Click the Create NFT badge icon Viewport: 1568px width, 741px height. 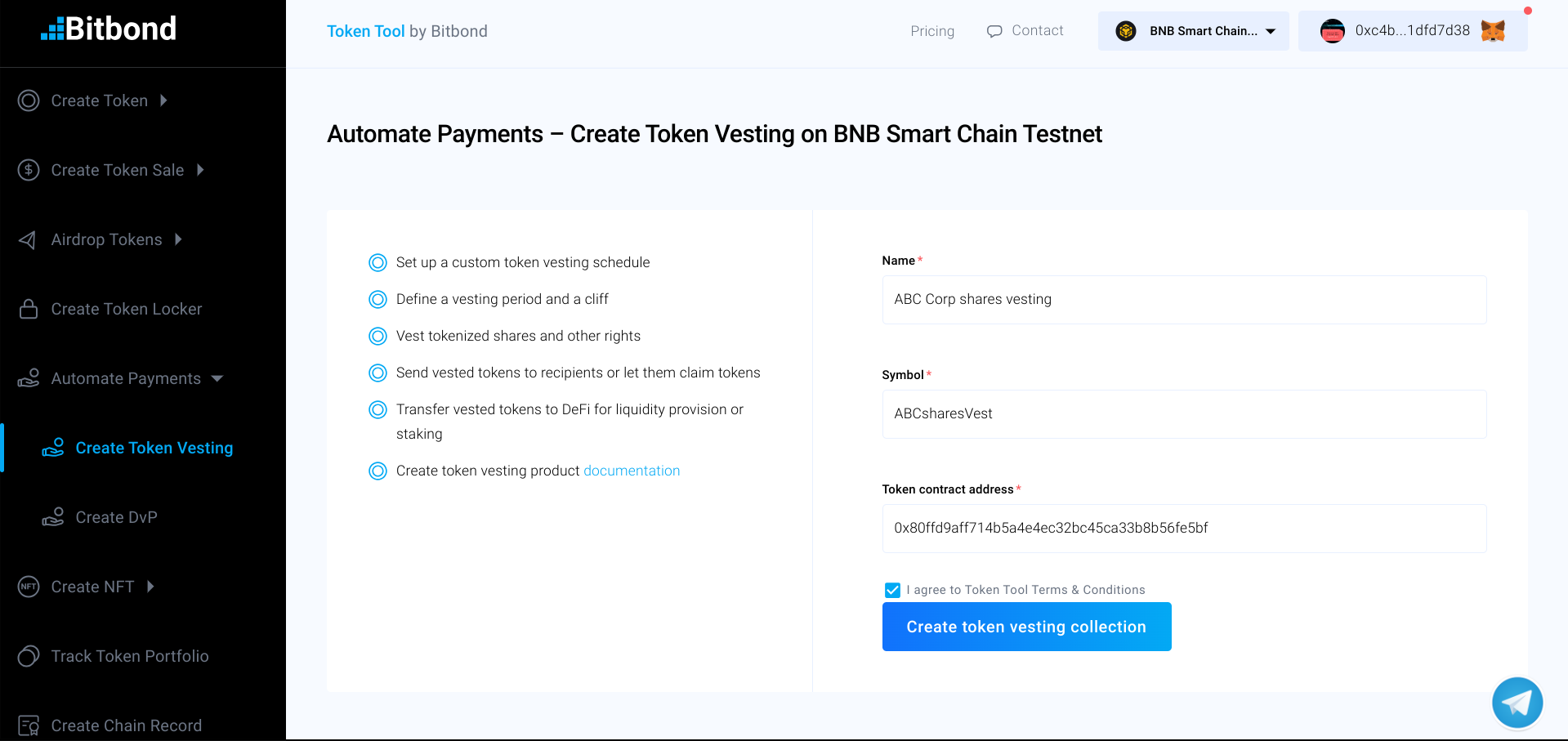point(29,587)
